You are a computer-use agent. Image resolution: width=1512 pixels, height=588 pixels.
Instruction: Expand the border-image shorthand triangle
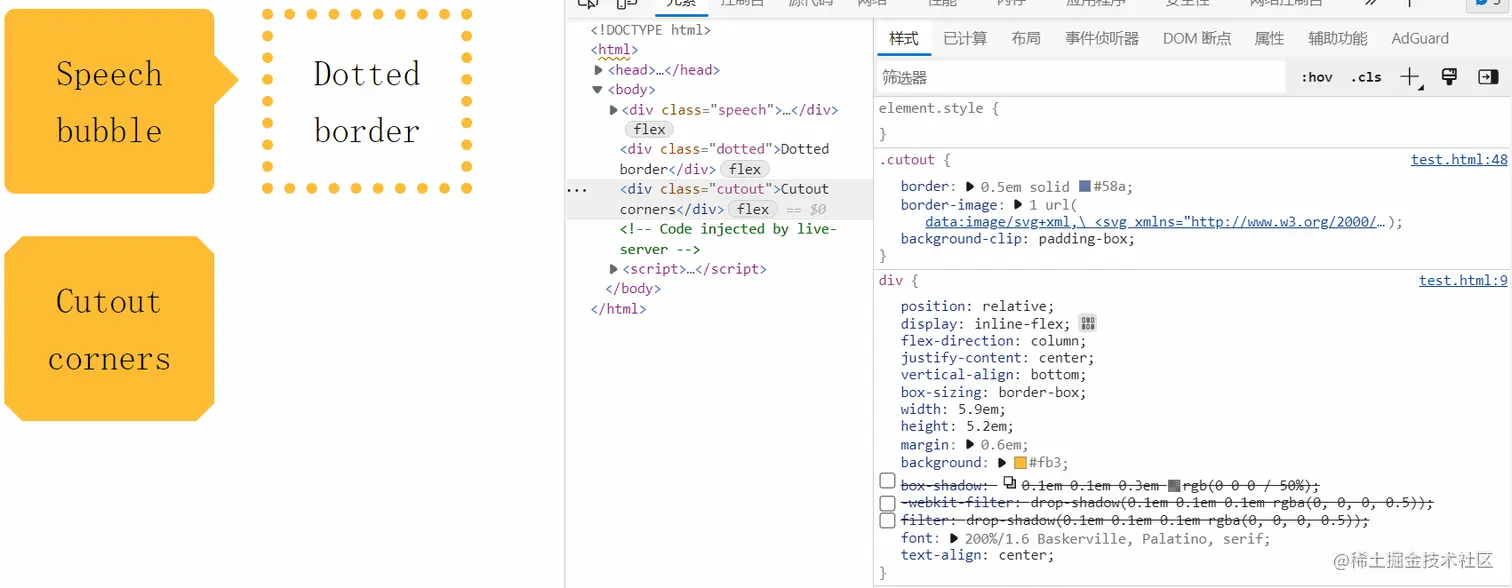1019,204
